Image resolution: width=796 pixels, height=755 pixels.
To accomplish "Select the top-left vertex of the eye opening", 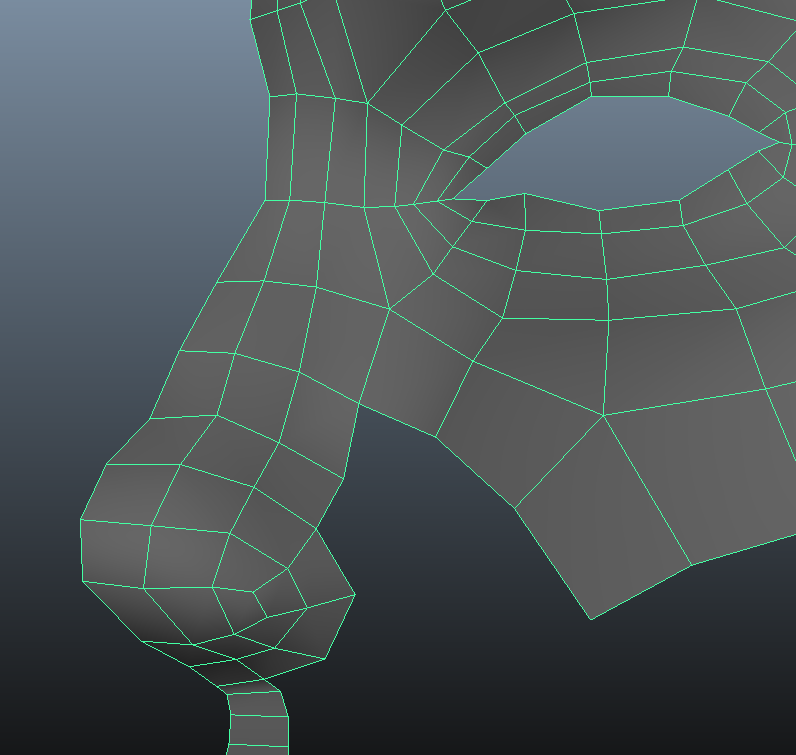I will [591, 96].
